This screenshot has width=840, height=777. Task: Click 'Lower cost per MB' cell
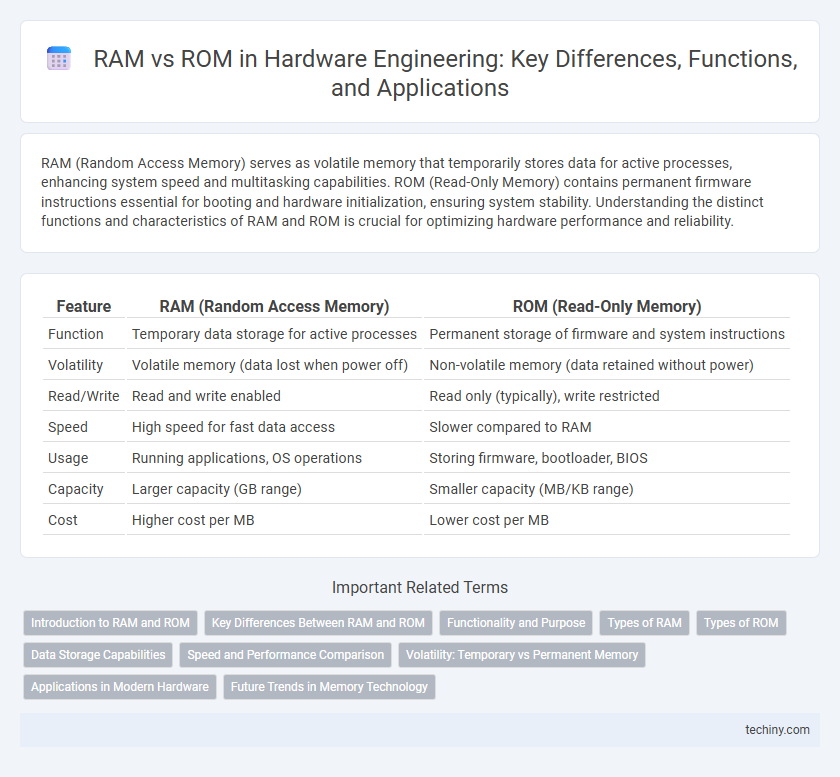[607, 520]
